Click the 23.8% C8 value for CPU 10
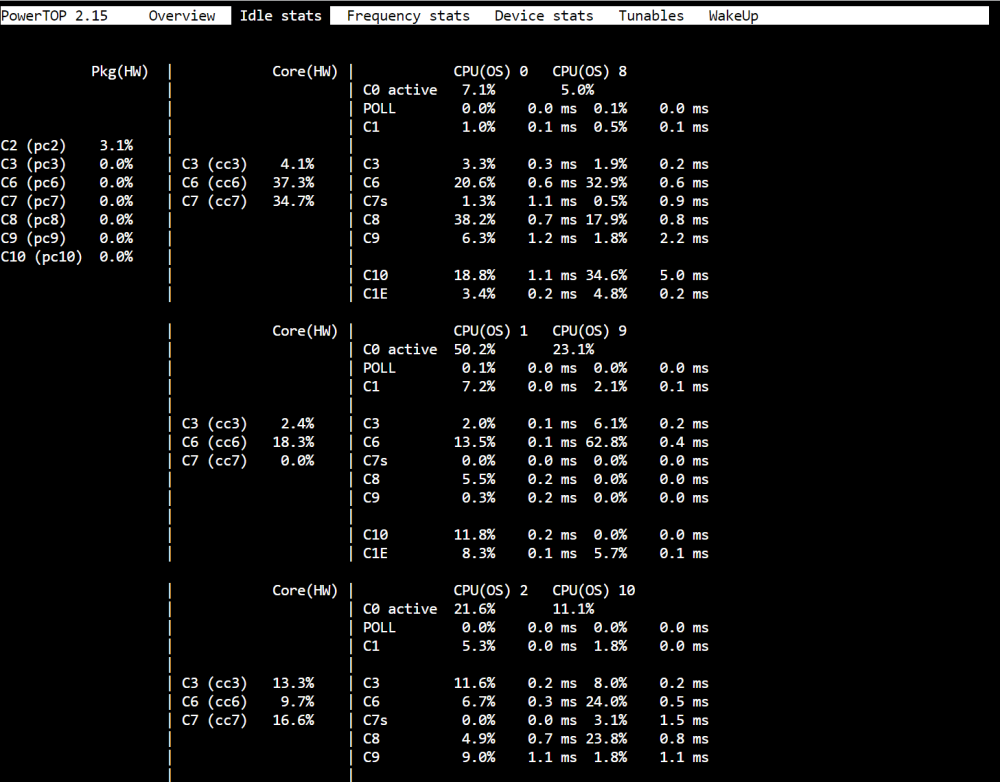 (x=607, y=739)
